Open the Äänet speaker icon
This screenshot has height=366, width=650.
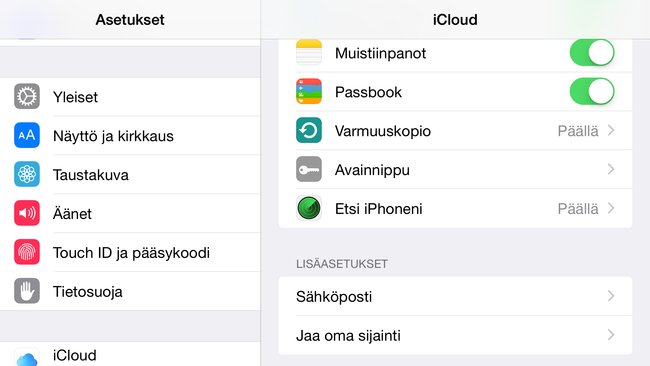click(27, 213)
